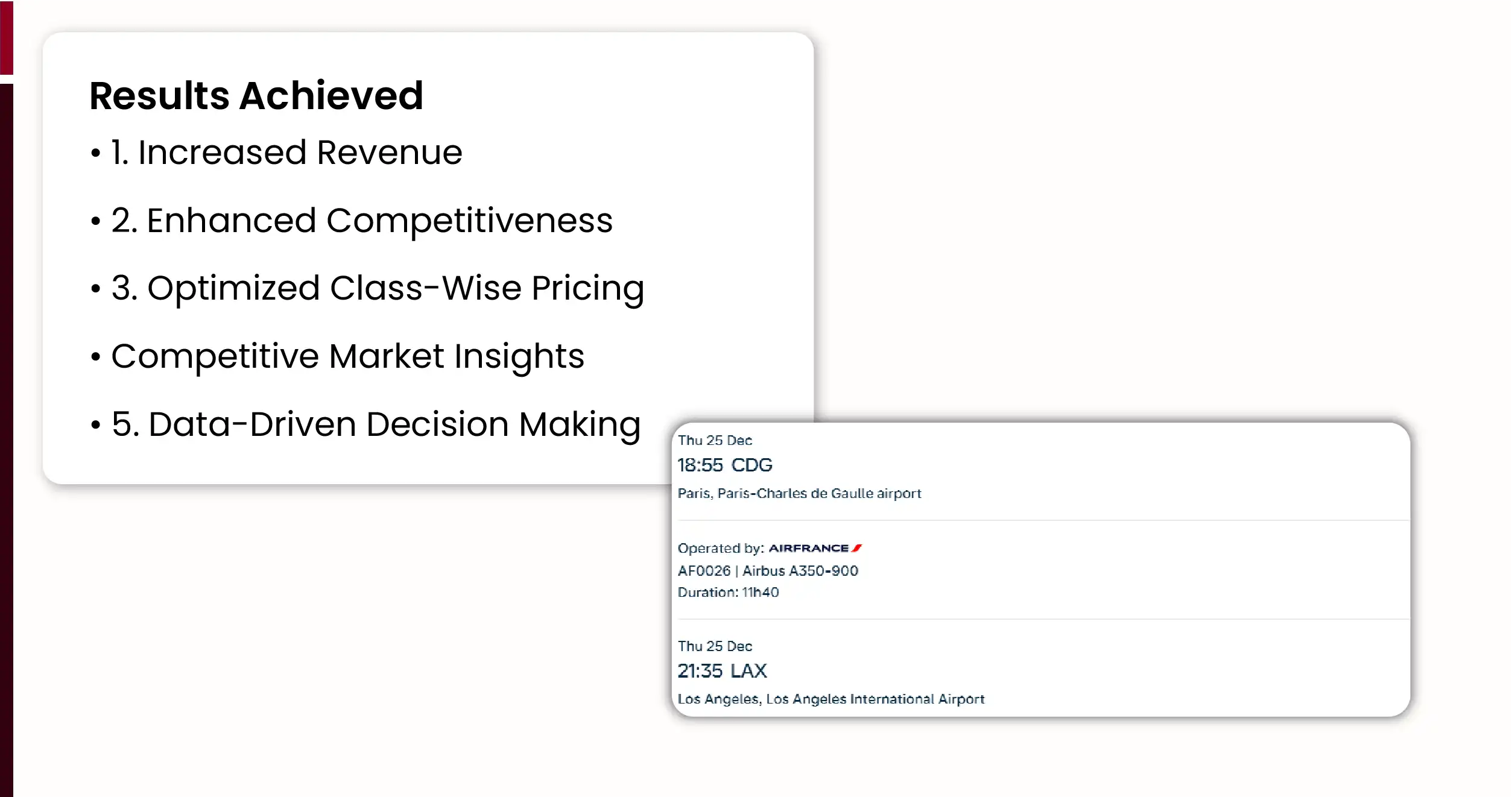Click "Optimized Class-Wise Pricing" list entry
Image resolution: width=1512 pixels, height=797 pixels.
pyautogui.click(x=378, y=288)
